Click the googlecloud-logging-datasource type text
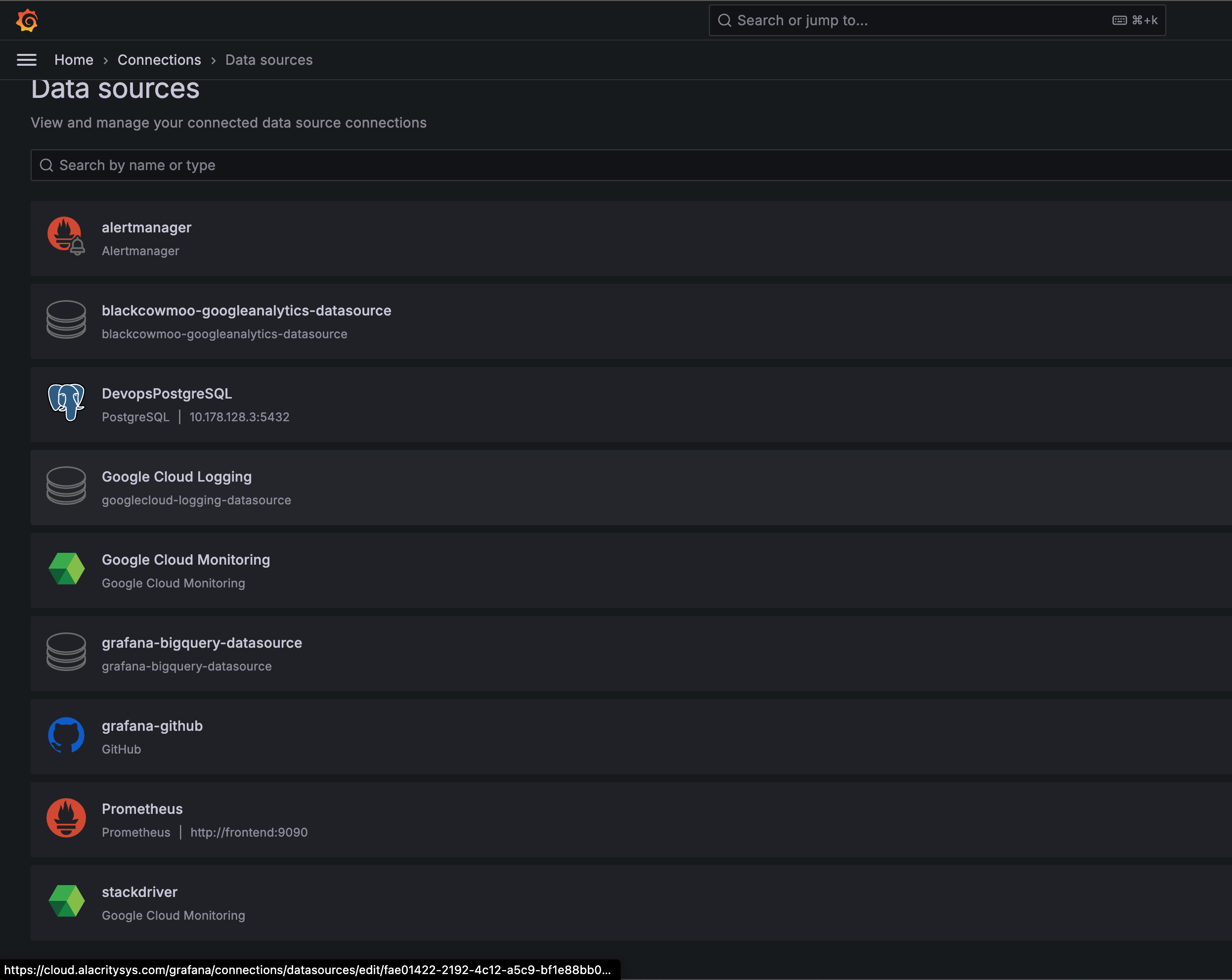Screen dimensions: 1232x980 coord(197,500)
